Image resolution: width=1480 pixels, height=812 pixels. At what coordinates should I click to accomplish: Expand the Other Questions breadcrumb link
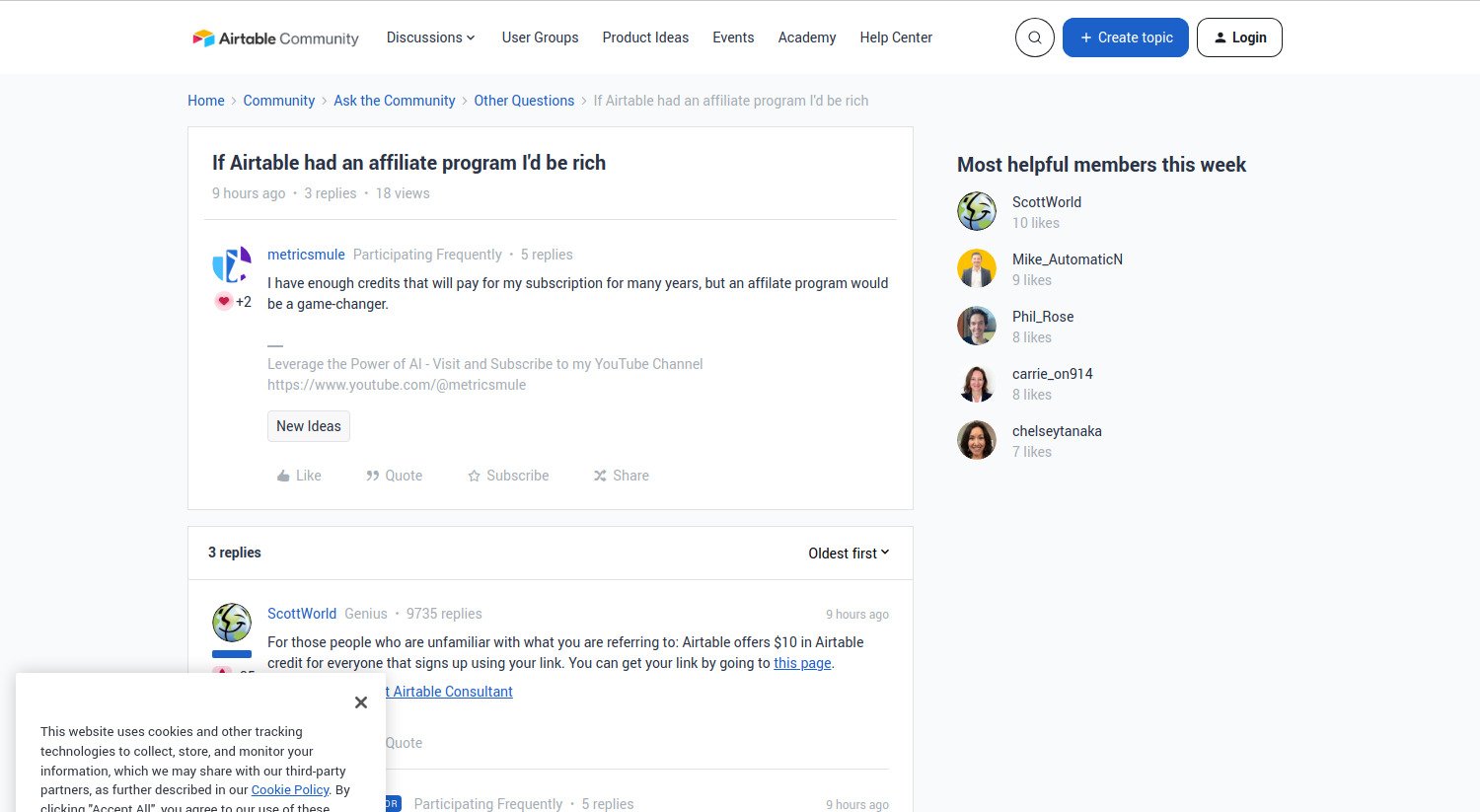tap(524, 100)
